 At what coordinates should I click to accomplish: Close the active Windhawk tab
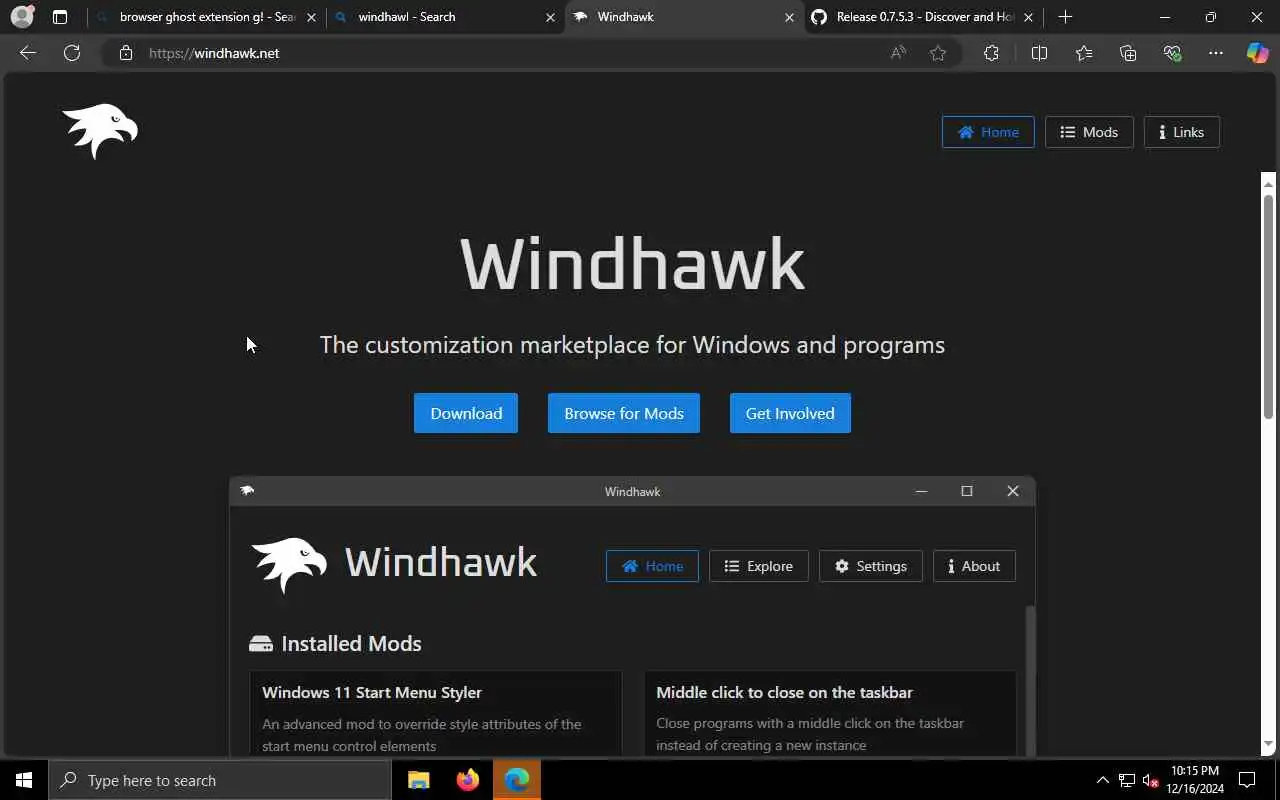[x=789, y=17]
